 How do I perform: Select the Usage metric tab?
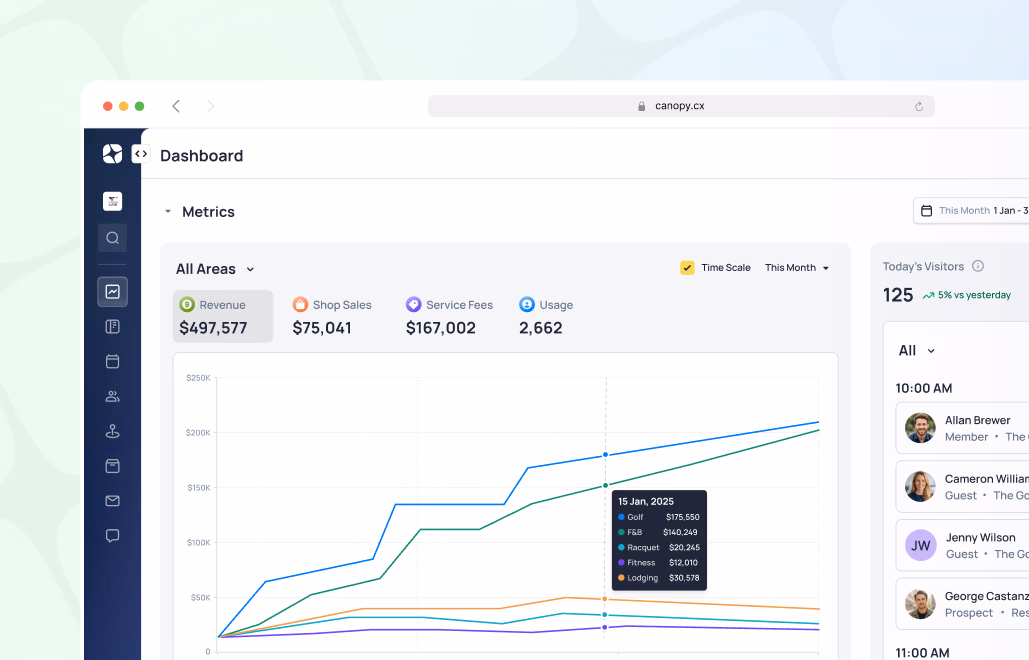(546, 316)
